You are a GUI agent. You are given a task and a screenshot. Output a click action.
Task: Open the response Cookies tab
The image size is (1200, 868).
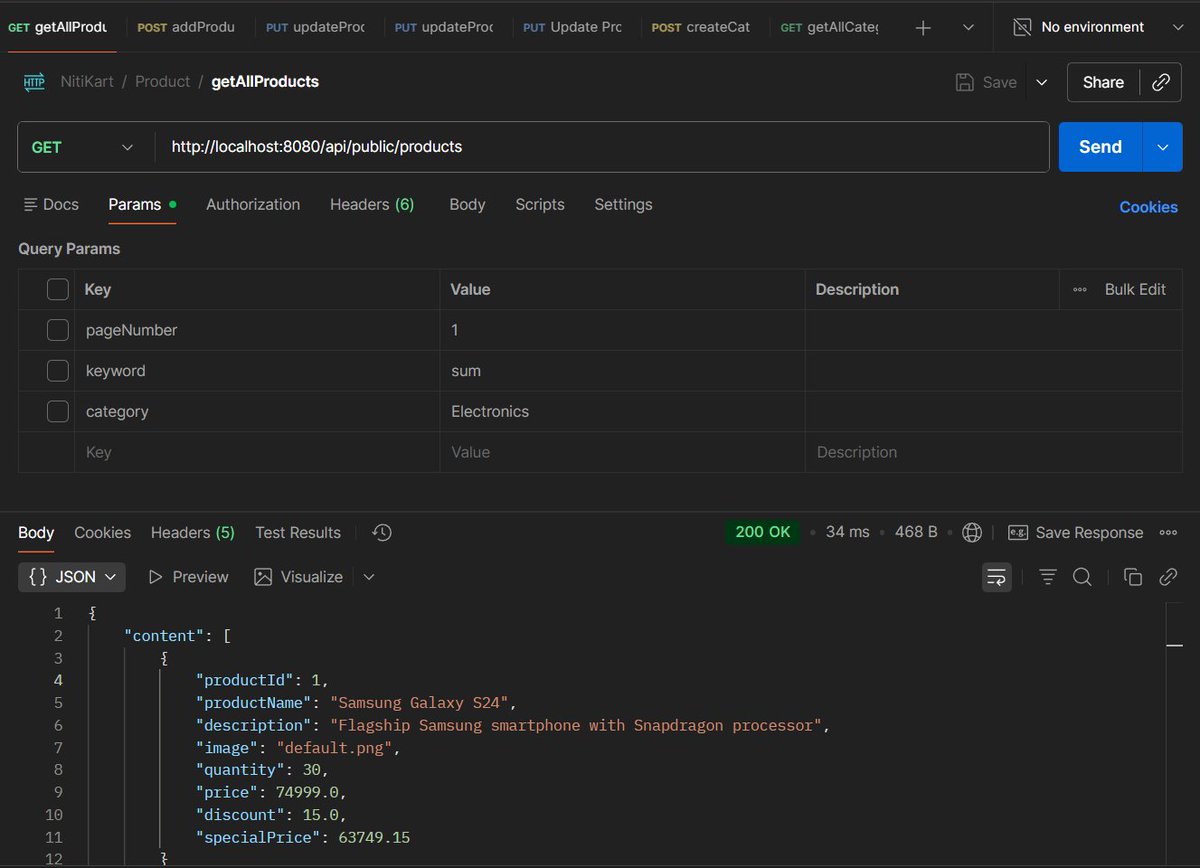(x=102, y=533)
